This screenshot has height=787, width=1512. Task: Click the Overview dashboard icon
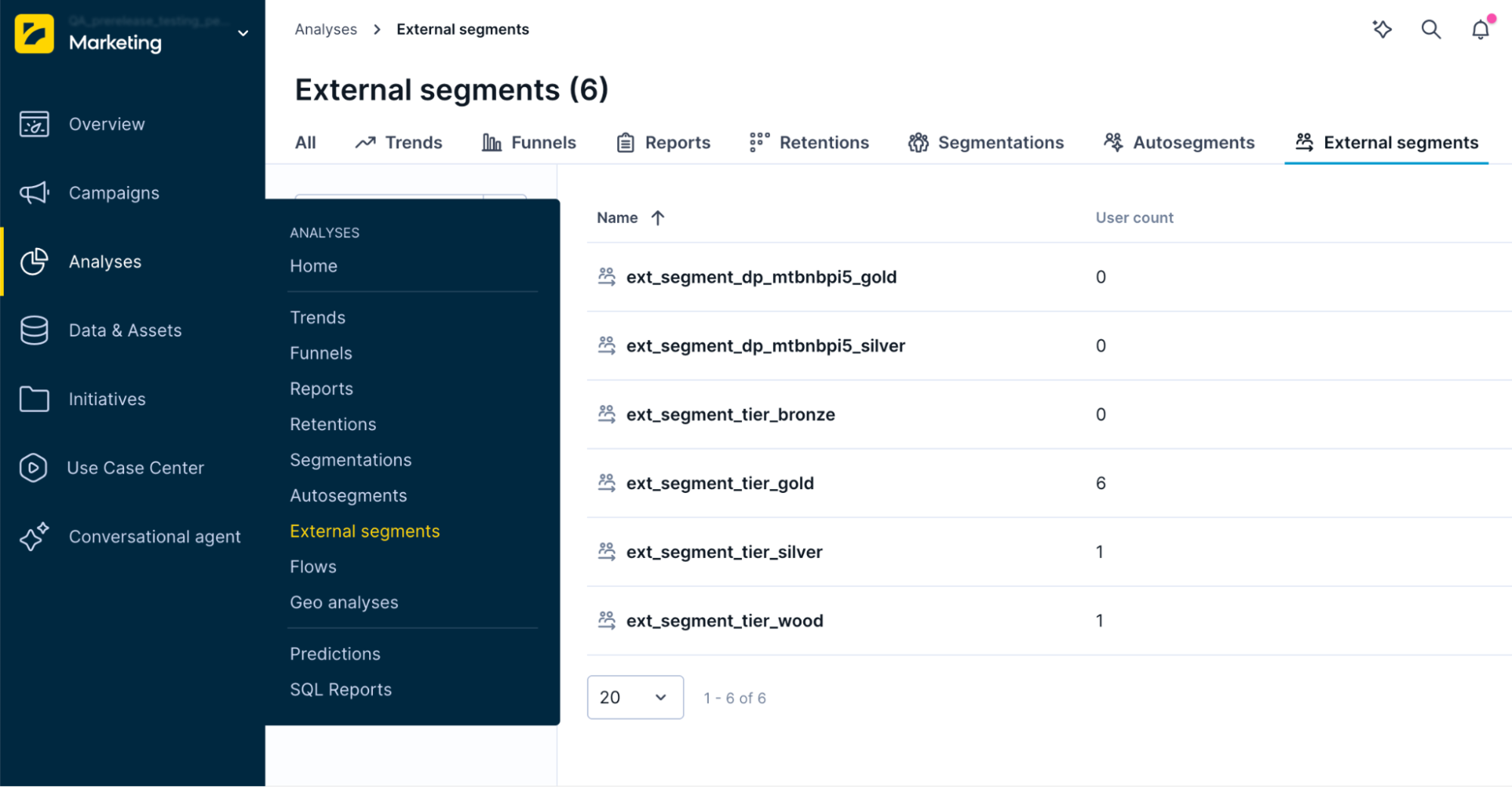click(x=34, y=124)
